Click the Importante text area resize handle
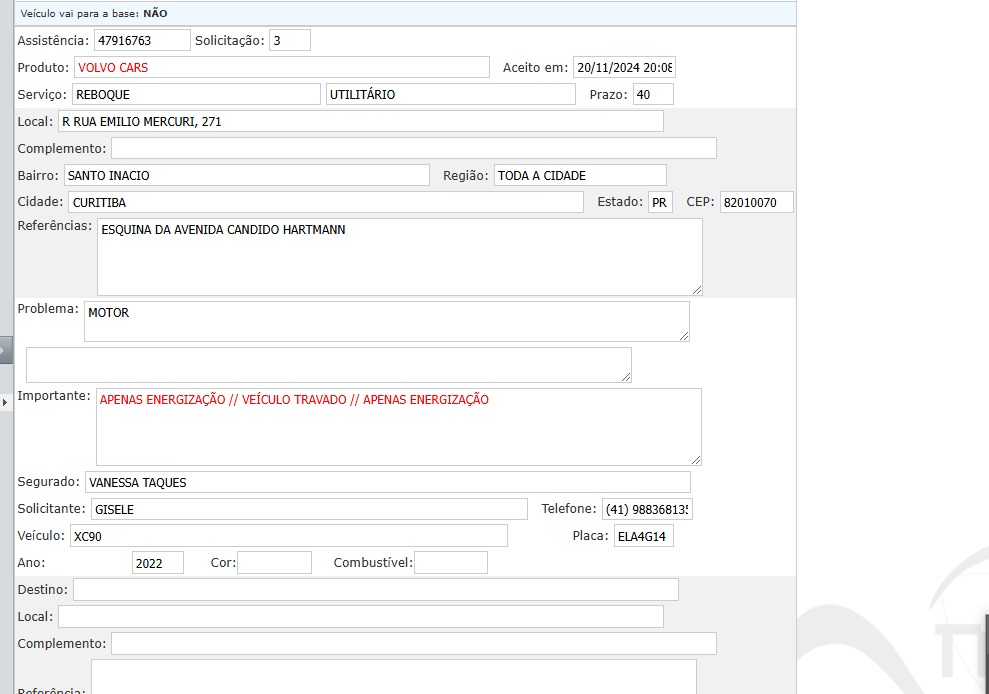This screenshot has height=694, width=989. point(696,460)
